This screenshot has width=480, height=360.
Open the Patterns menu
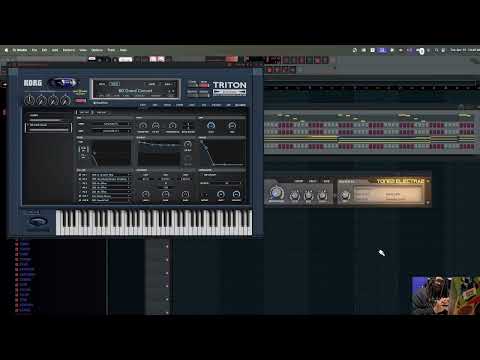click(69, 50)
